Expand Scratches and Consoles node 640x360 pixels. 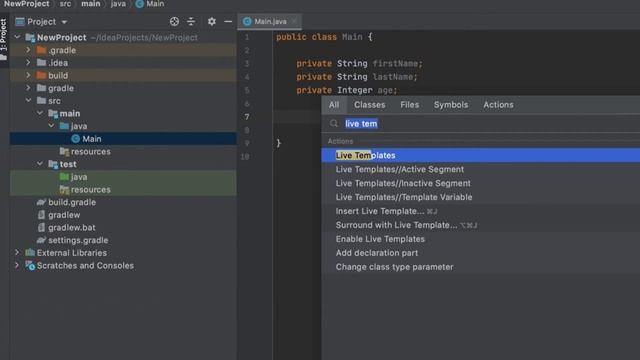pyautogui.click(x=17, y=265)
